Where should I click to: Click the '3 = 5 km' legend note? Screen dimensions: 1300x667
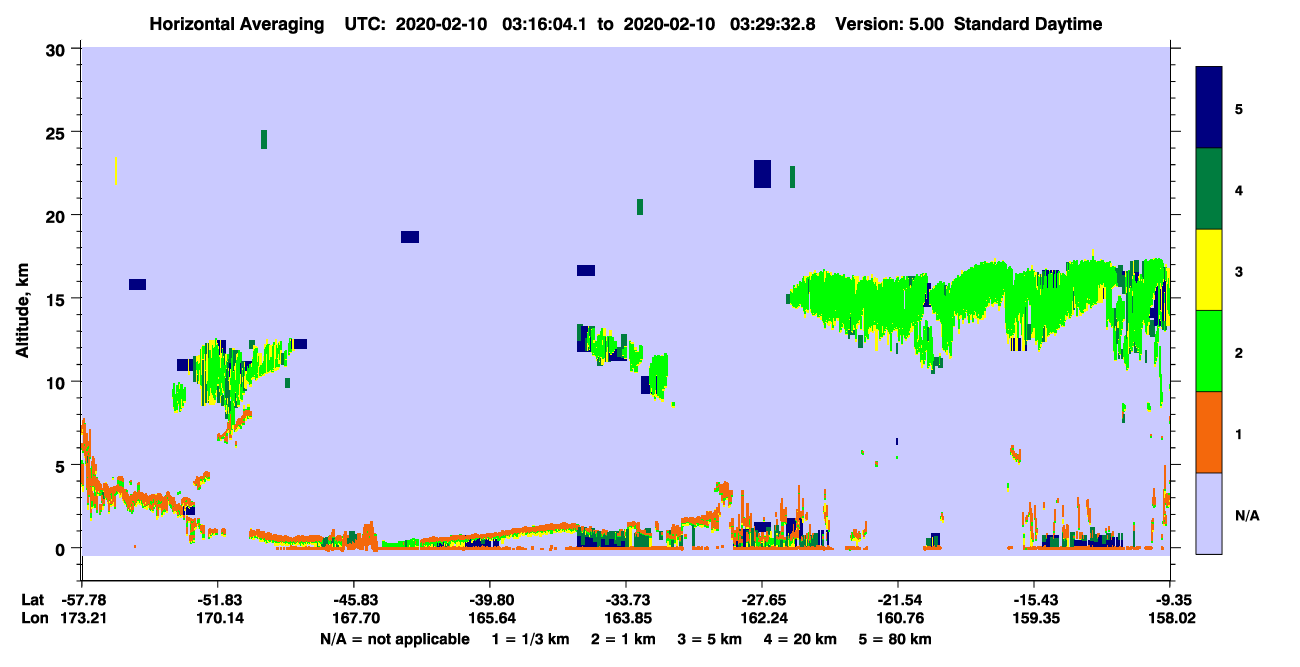(x=709, y=639)
